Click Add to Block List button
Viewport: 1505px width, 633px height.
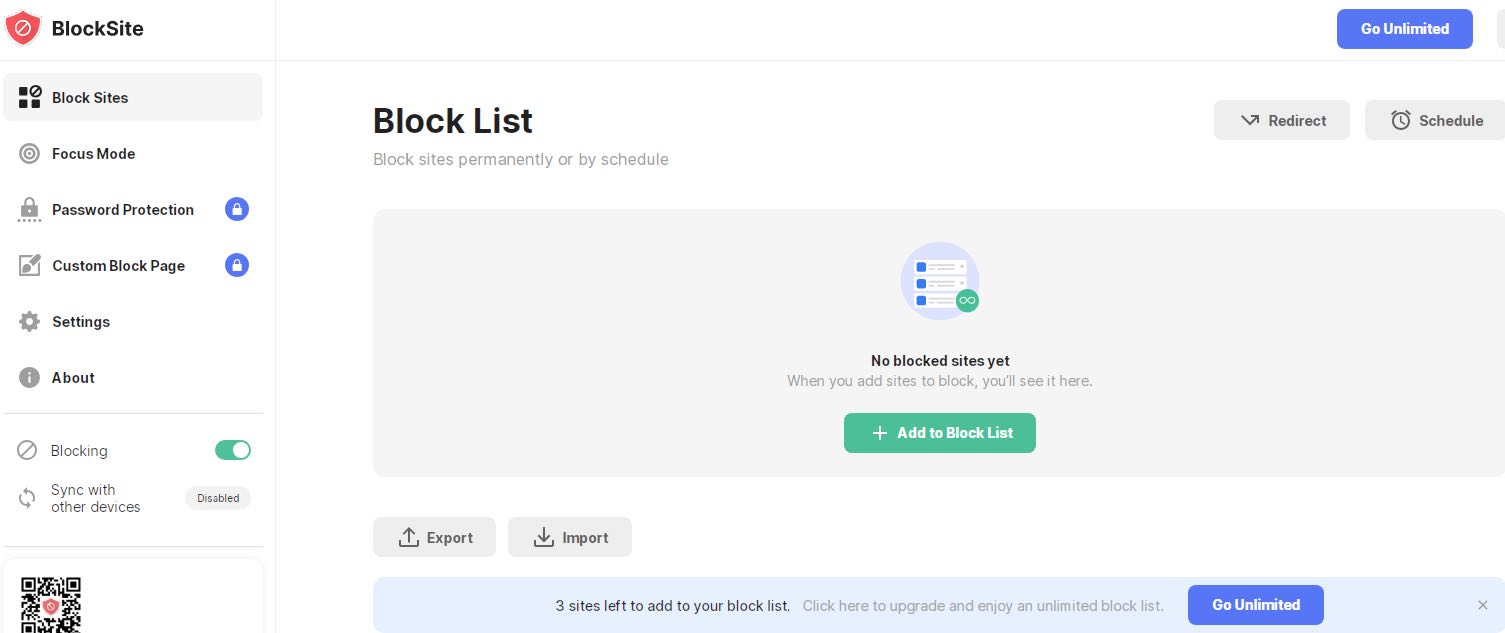[x=939, y=433]
